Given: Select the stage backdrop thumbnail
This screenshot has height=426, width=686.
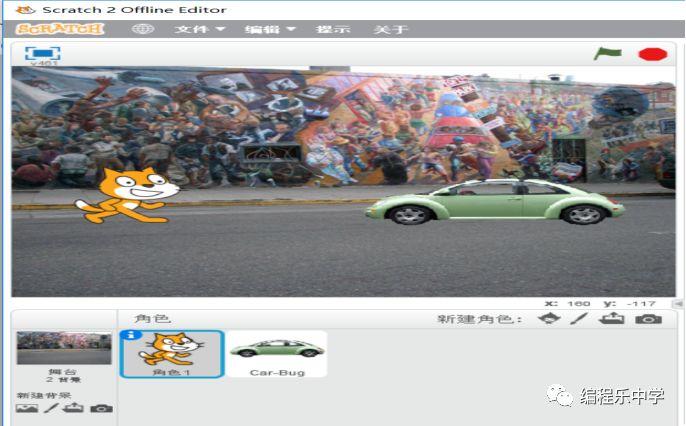Looking at the screenshot, I should click(x=64, y=348).
